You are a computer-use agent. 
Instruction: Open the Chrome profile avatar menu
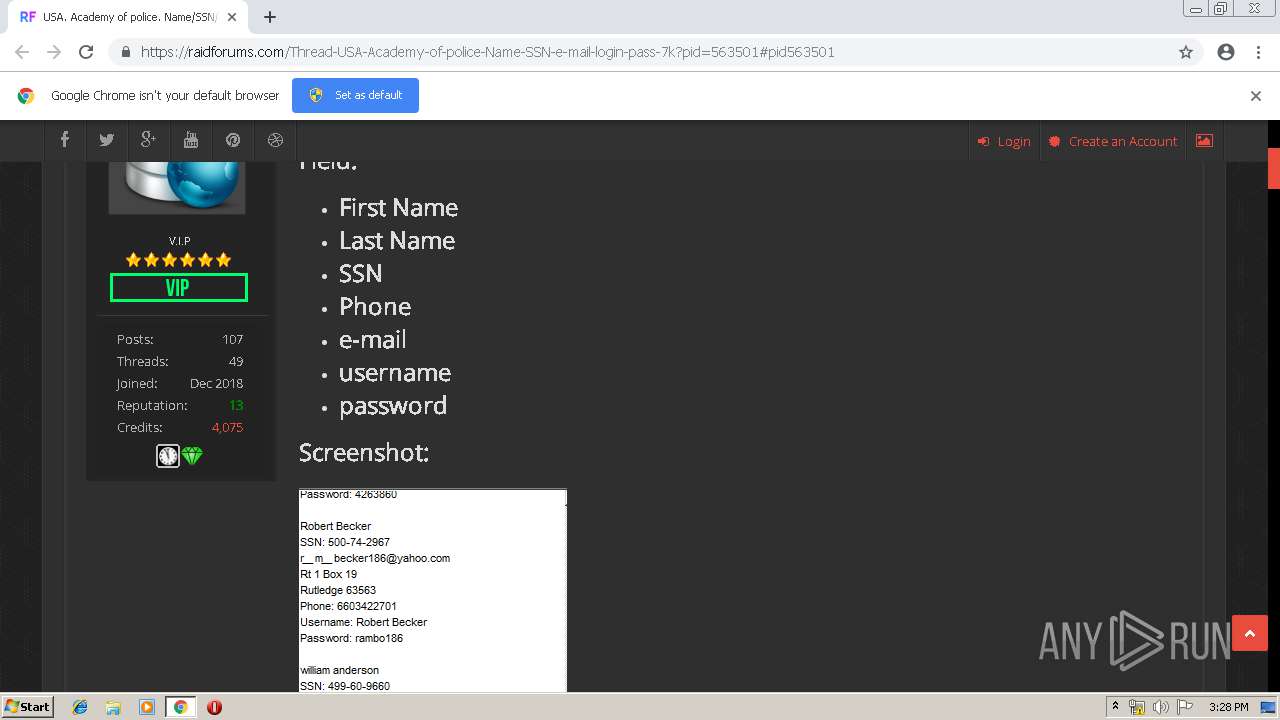click(1226, 52)
